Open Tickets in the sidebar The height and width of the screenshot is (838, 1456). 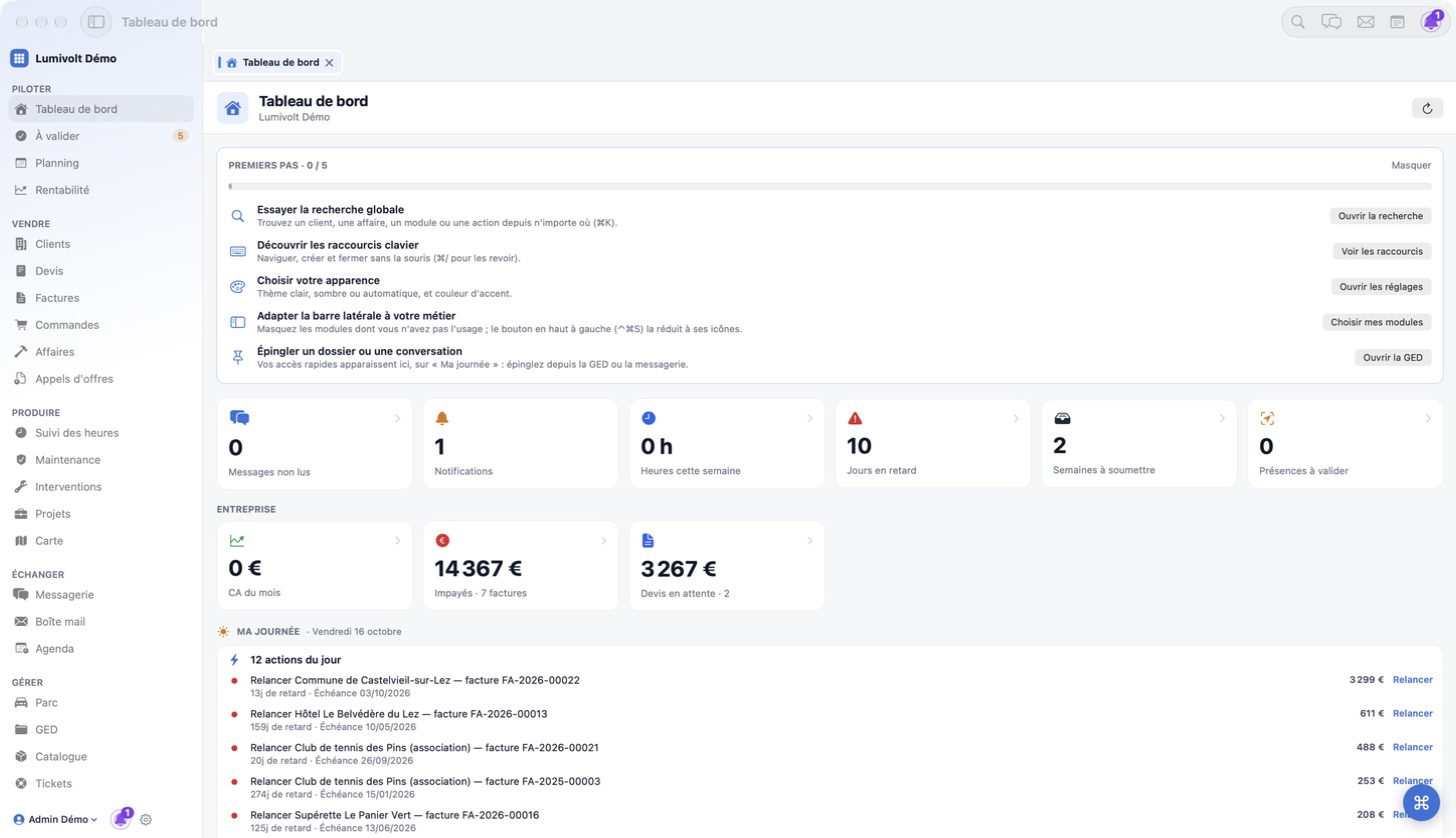(x=100, y=784)
